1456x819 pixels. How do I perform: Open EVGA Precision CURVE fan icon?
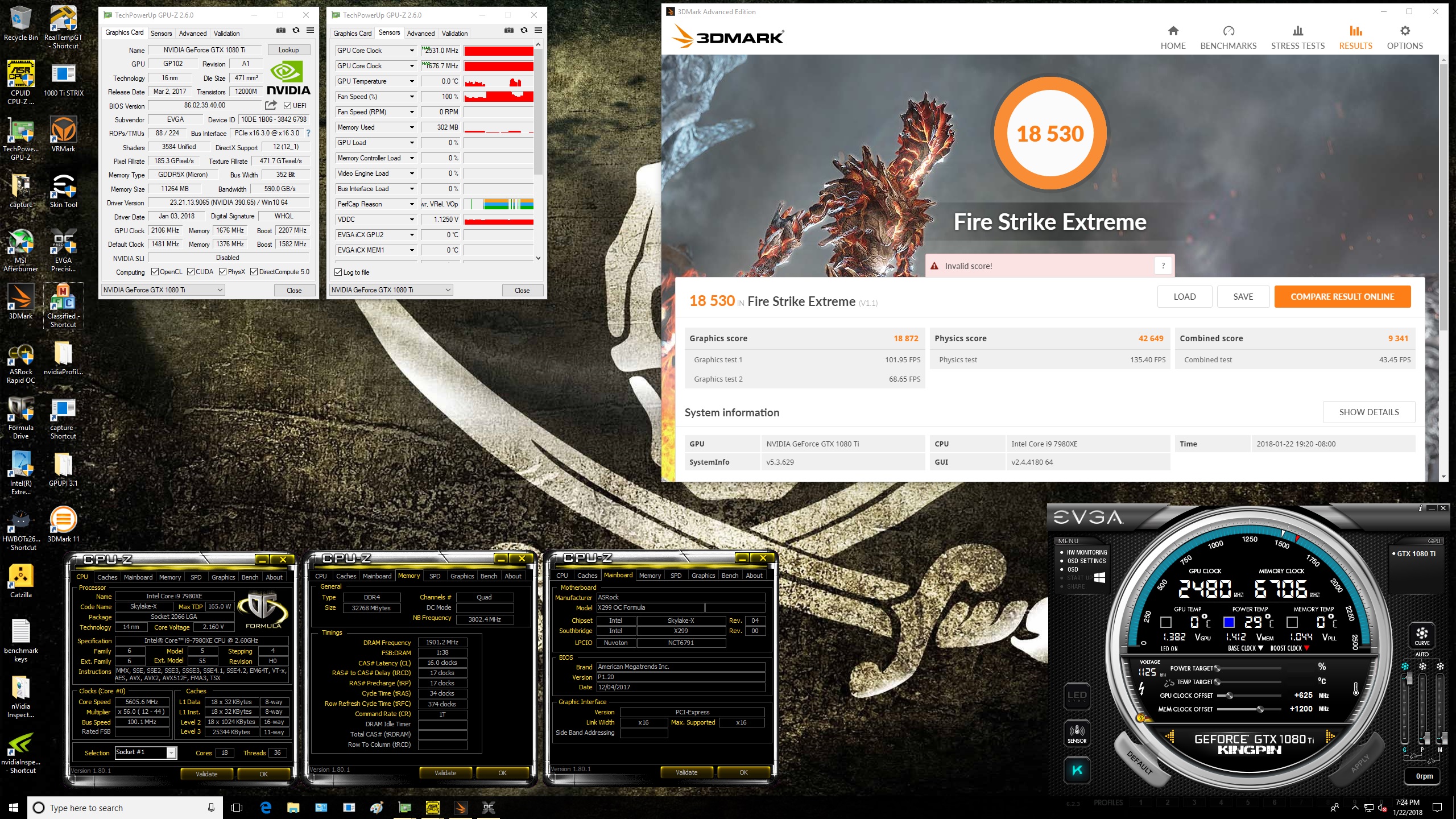coord(1422,635)
